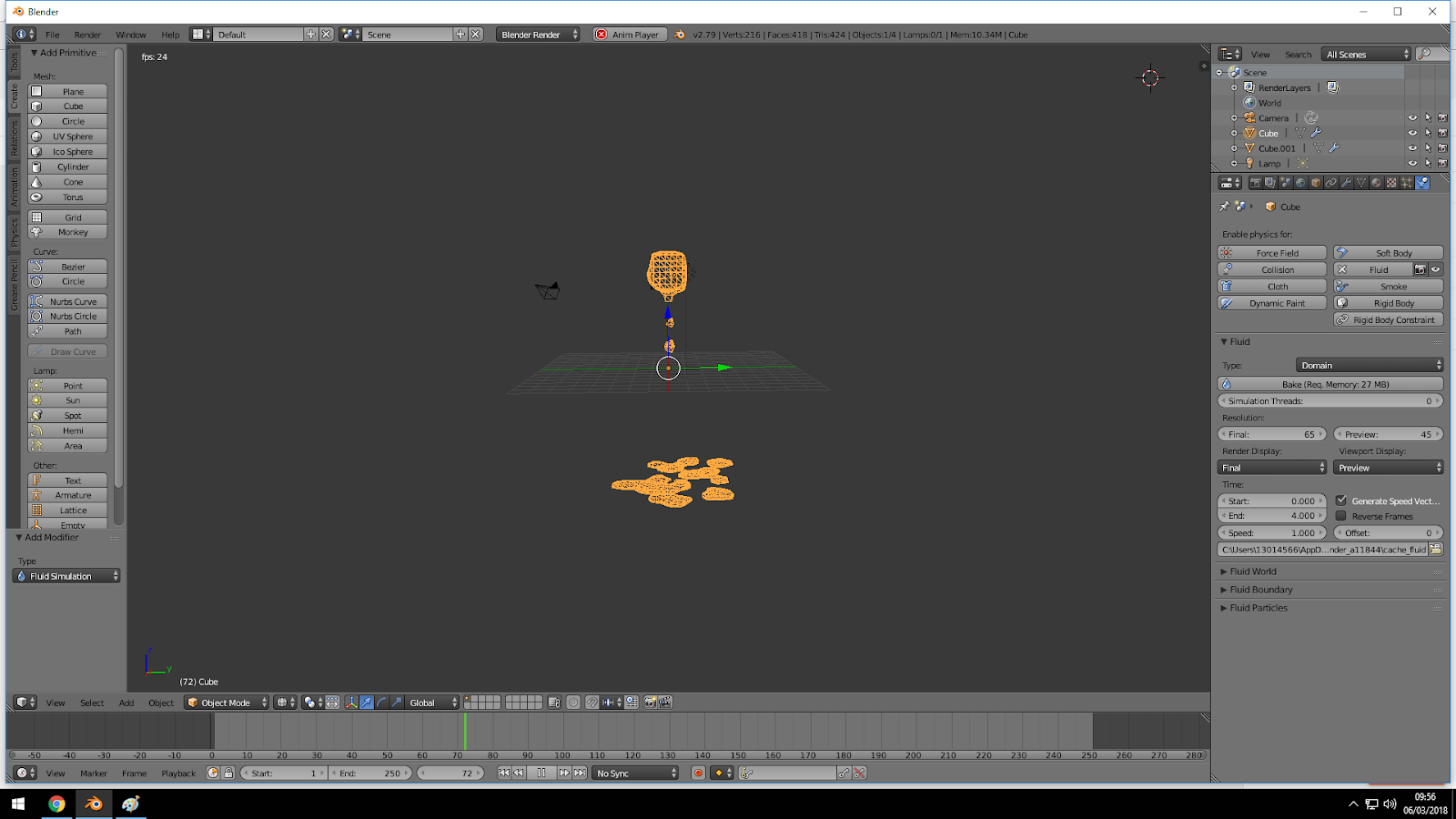The height and width of the screenshot is (819, 1456).
Task: Enable the Reverse Frames checkbox
Action: (1341, 515)
